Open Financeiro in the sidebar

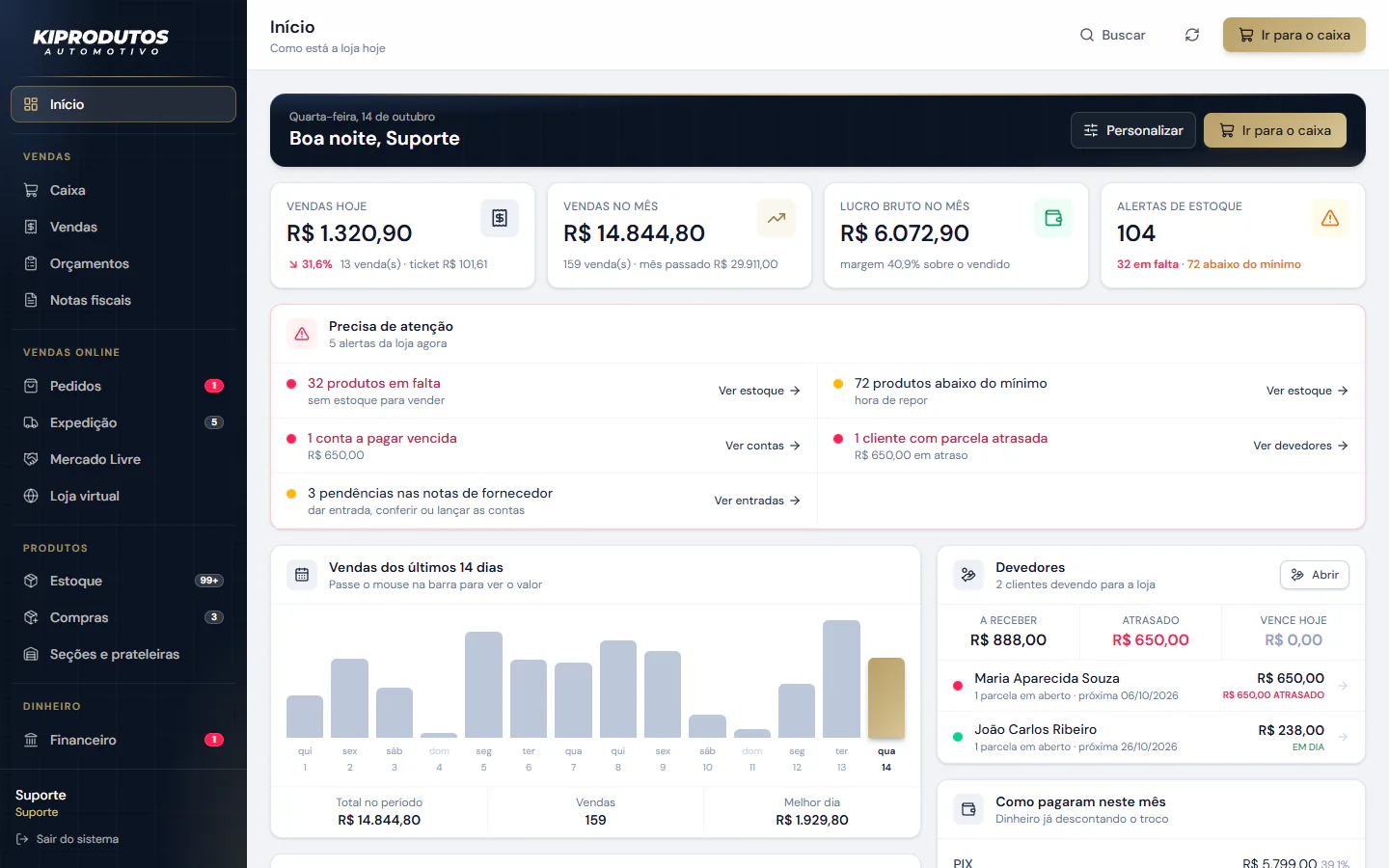point(123,740)
